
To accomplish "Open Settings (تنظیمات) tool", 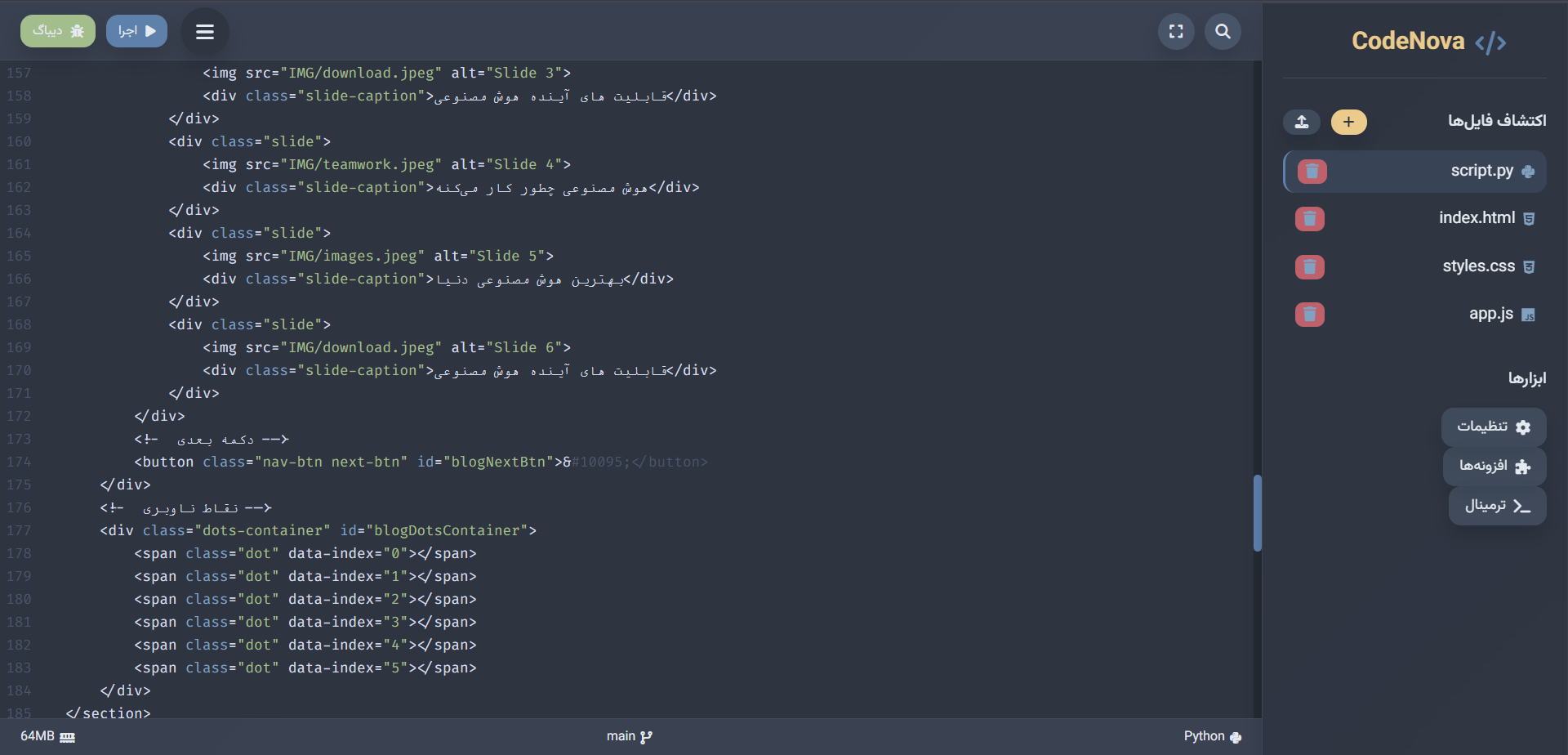I will point(1493,427).
